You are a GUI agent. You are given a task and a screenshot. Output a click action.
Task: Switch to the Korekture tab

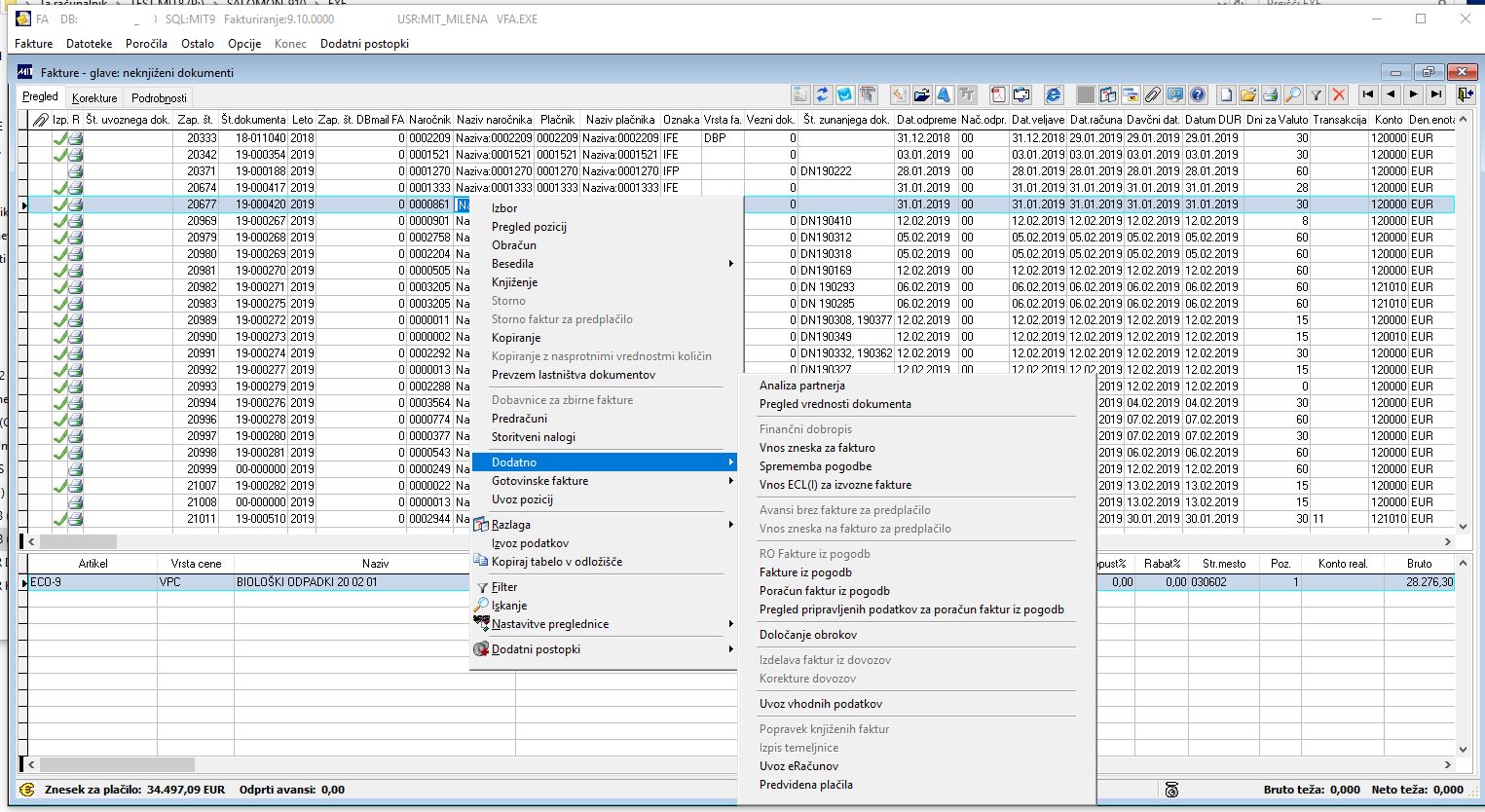point(94,97)
